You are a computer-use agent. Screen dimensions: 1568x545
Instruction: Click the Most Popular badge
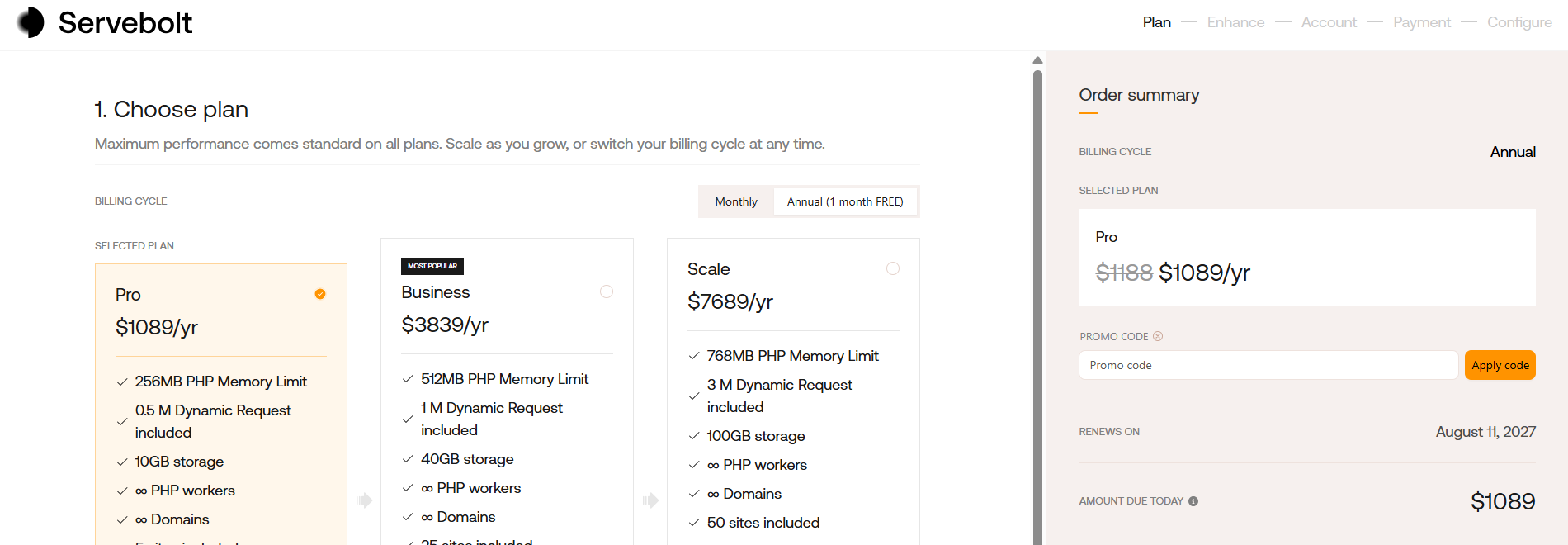(x=432, y=266)
